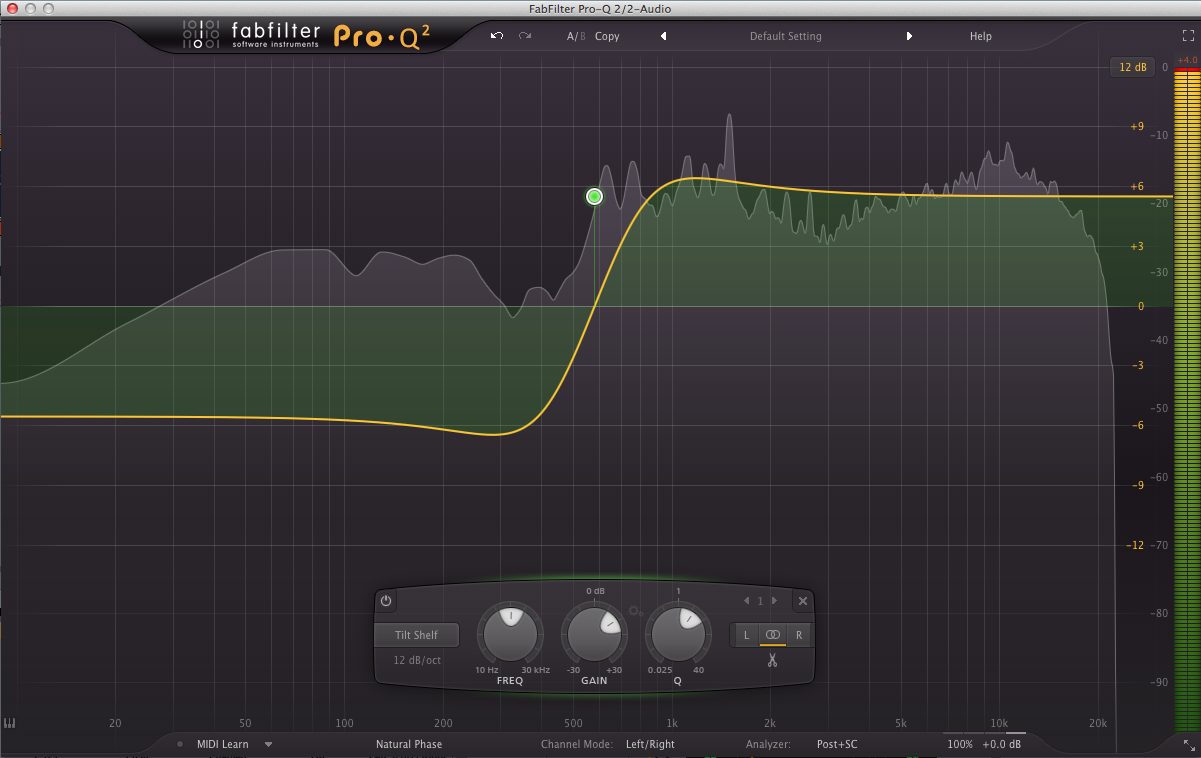Select previous band arrow in band panel
Viewport: 1201px width, 758px height.
746,601
